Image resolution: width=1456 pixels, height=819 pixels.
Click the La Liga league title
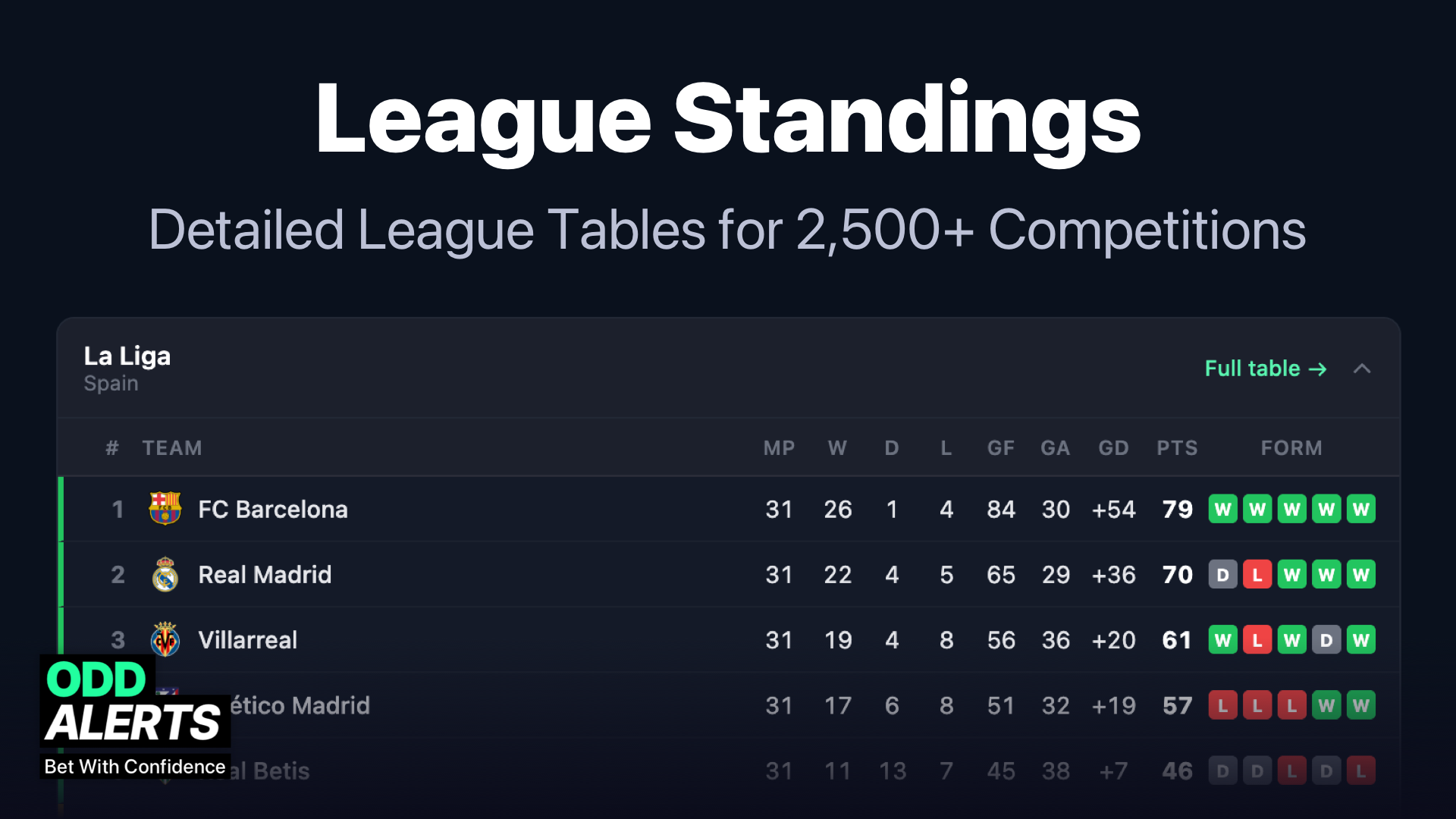click(127, 356)
